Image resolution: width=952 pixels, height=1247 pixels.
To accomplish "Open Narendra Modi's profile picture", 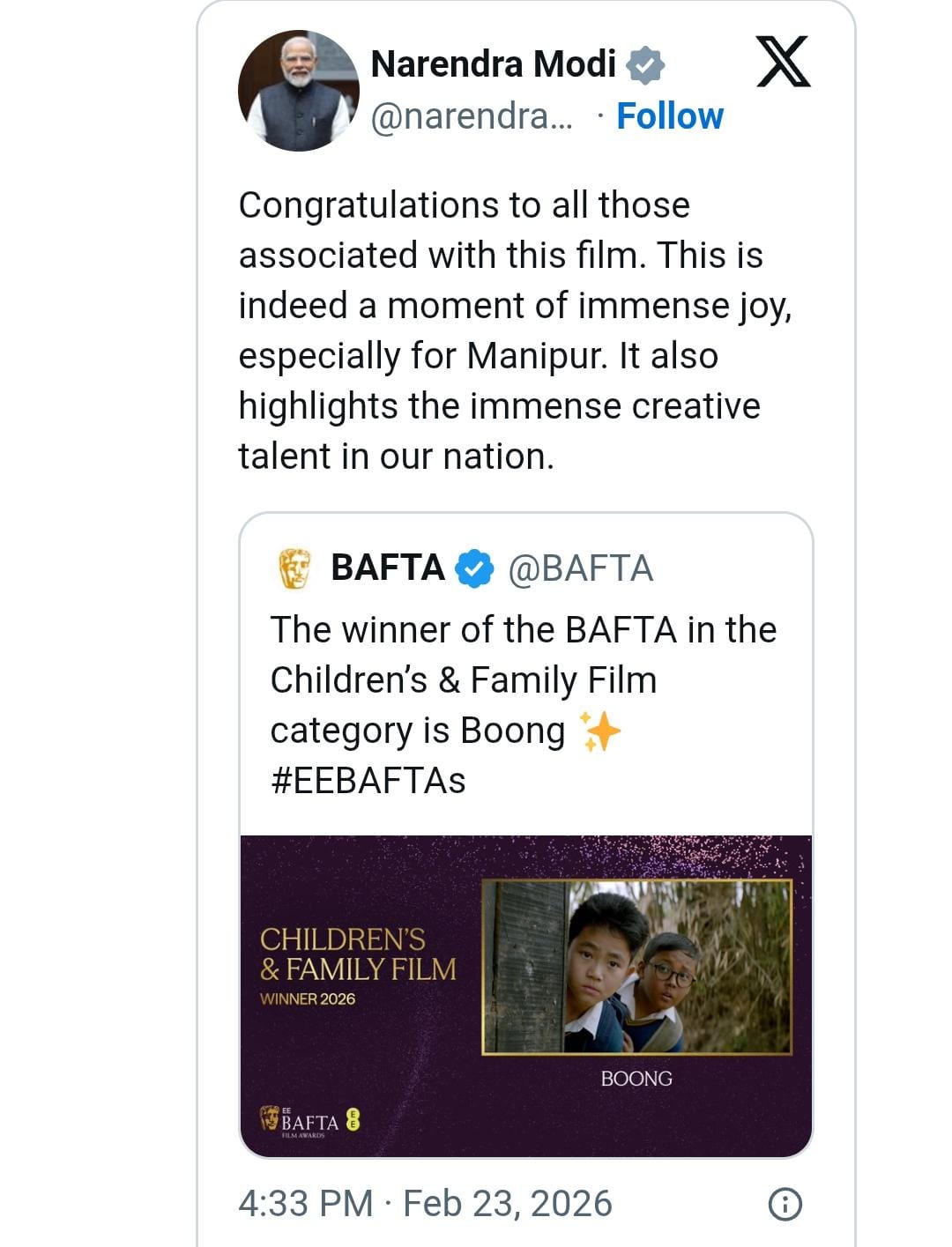I will tap(299, 91).
